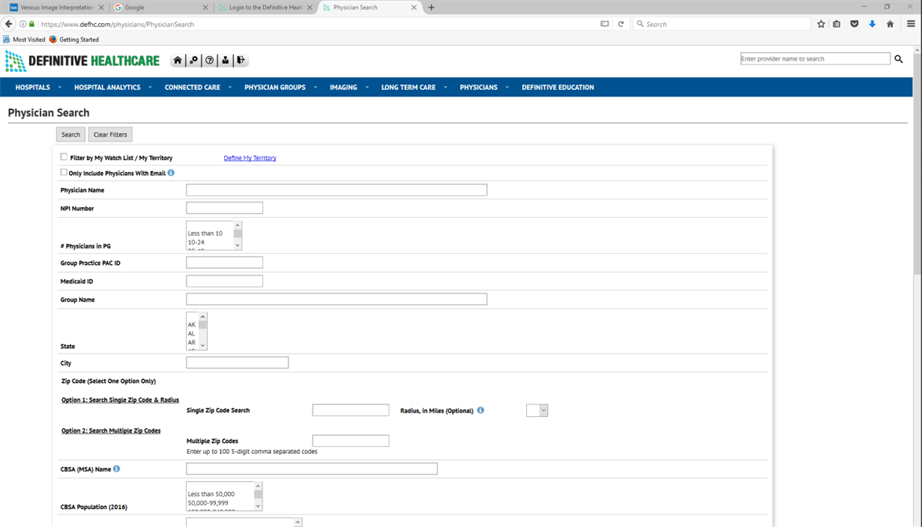Open the Firefox hamburger menu
922x527 pixels.
pyautogui.click(x=911, y=24)
